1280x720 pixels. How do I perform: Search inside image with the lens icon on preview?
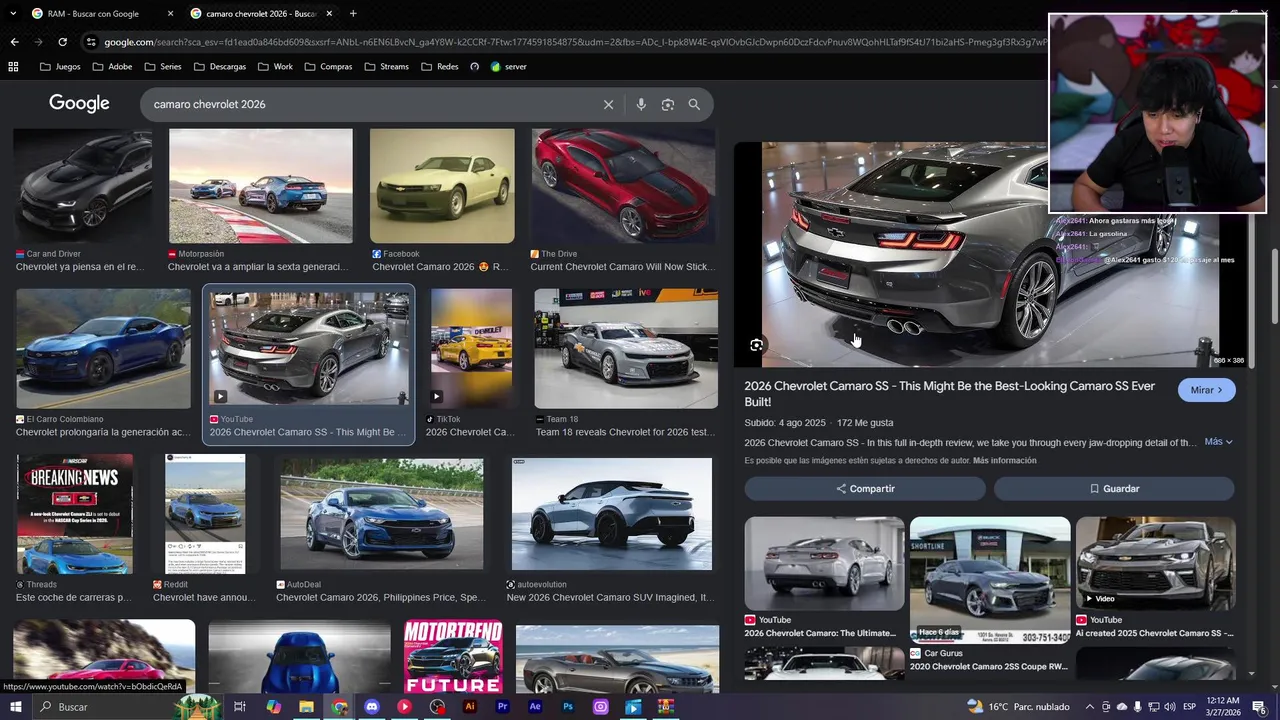click(x=757, y=345)
